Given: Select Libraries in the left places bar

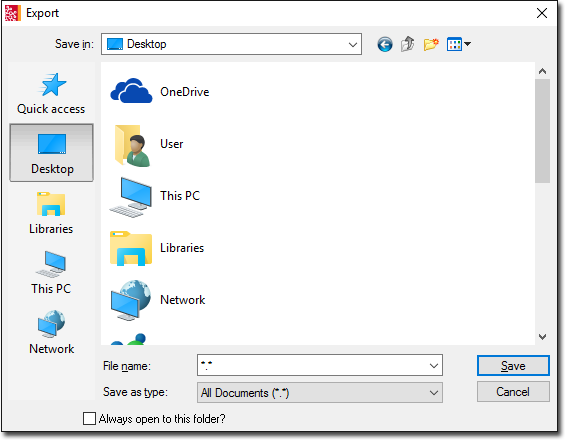Looking at the screenshot, I should coord(51,213).
